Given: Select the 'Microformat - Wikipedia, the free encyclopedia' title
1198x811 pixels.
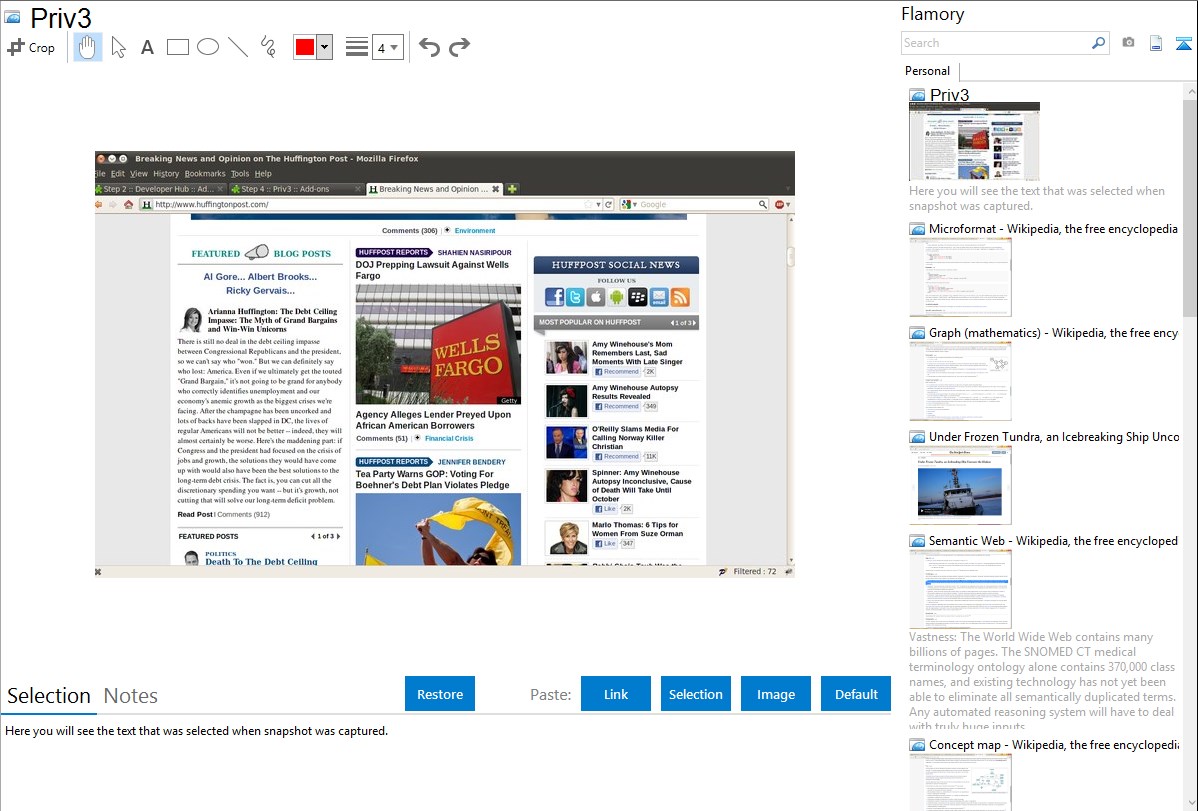Looking at the screenshot, I should click(1053, 229).
